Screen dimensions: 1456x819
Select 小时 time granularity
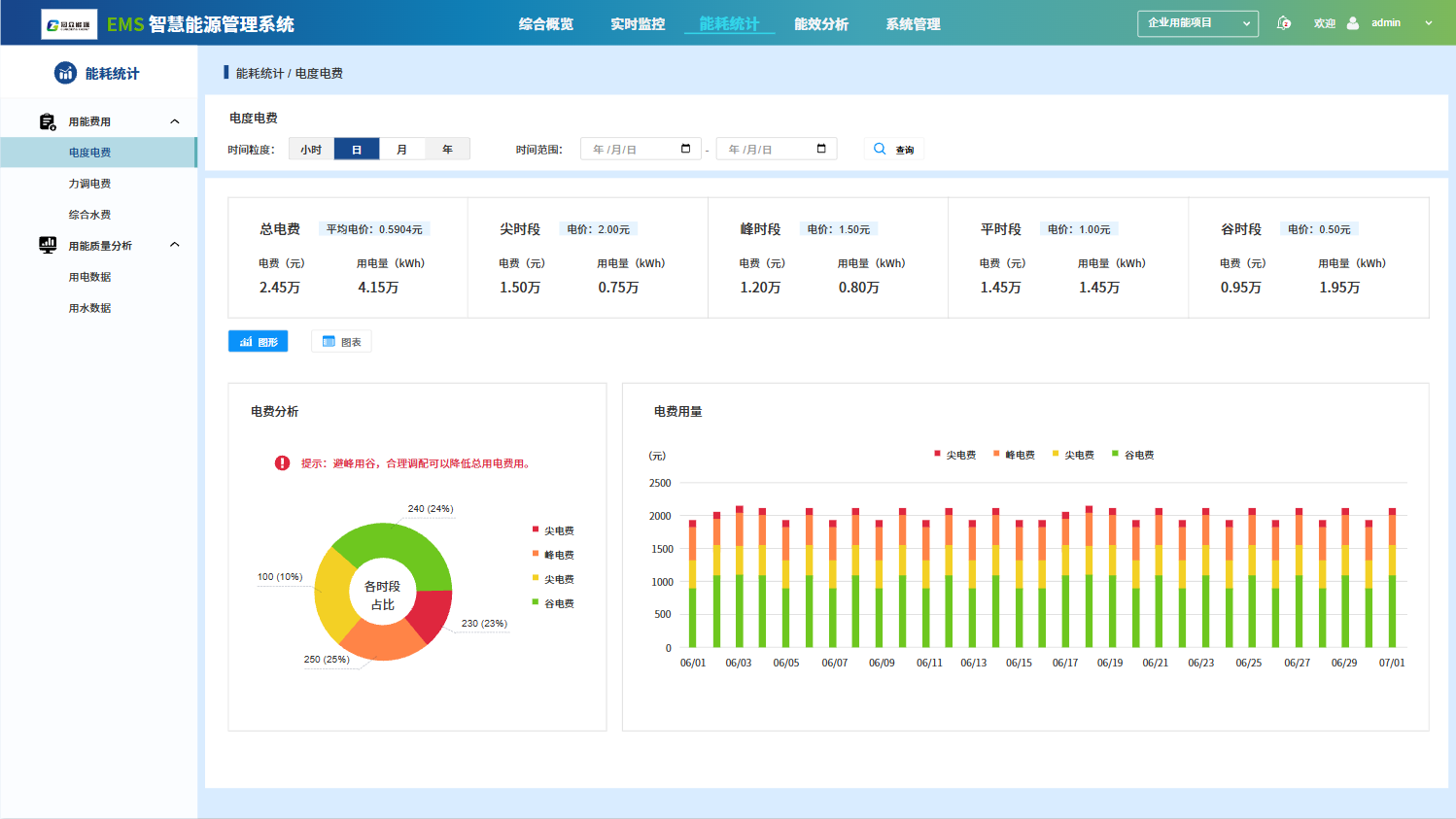pos(311,150)
